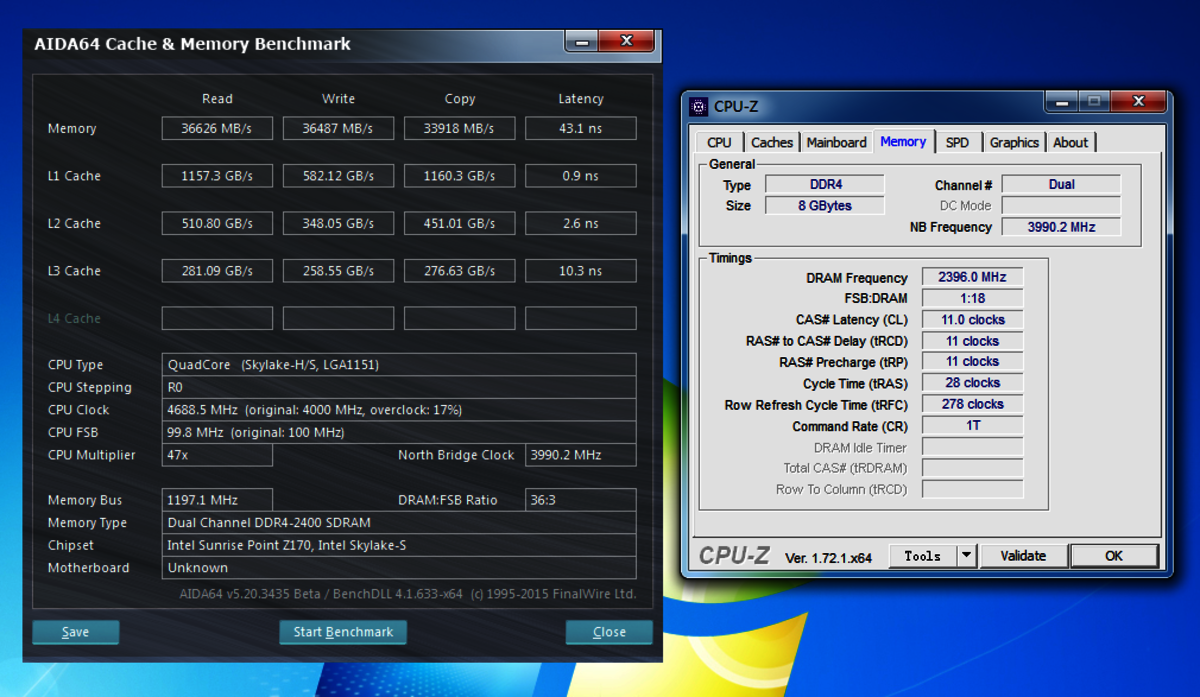Click the empty L4 Cache Read field
The width and height of the screenshot is (1200, 697).
pyautogui.click(x=217, y=318)
